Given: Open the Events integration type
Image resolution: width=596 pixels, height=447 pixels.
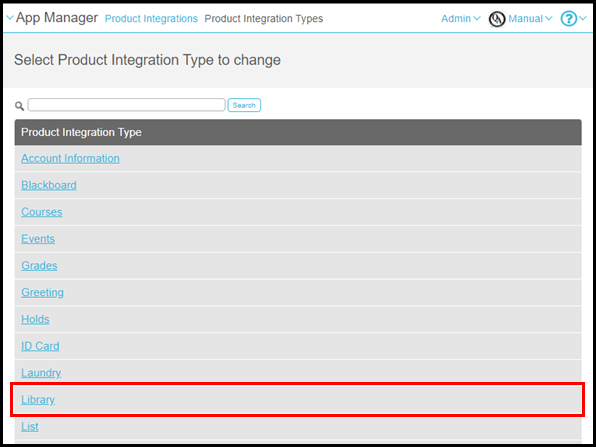Looking at the screenshot, I should click(x=38, y=239).
